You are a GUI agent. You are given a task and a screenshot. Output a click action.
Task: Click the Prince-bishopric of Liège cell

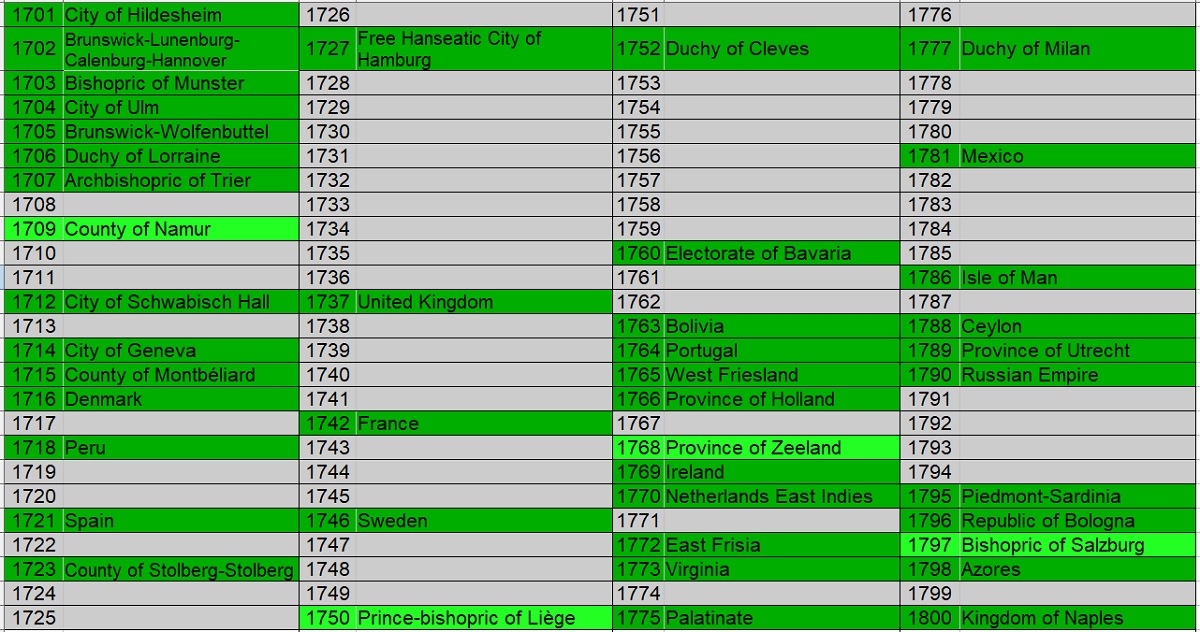pos(483,618)
